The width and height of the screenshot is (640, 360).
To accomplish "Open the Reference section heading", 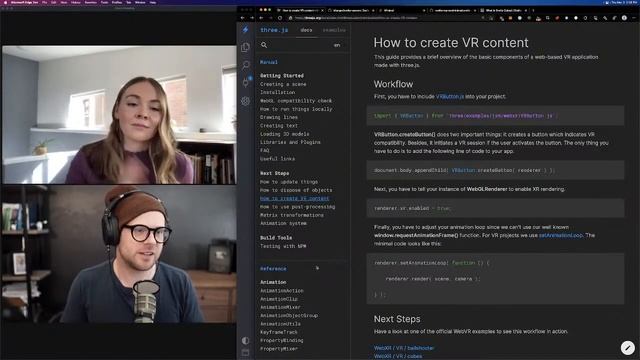I will 273,269.
